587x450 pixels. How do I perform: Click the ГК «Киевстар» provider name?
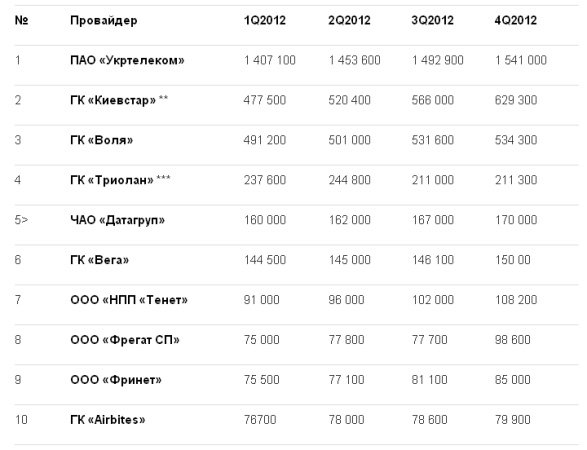click(x=113, y=100)
